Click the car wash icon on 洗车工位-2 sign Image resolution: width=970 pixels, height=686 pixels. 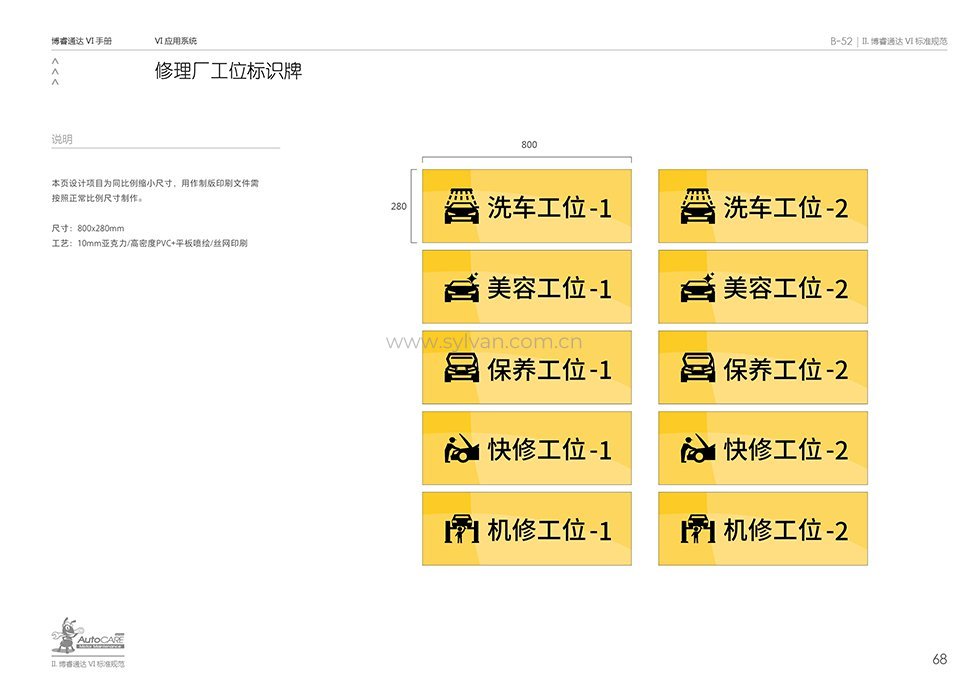coord(698,207)
